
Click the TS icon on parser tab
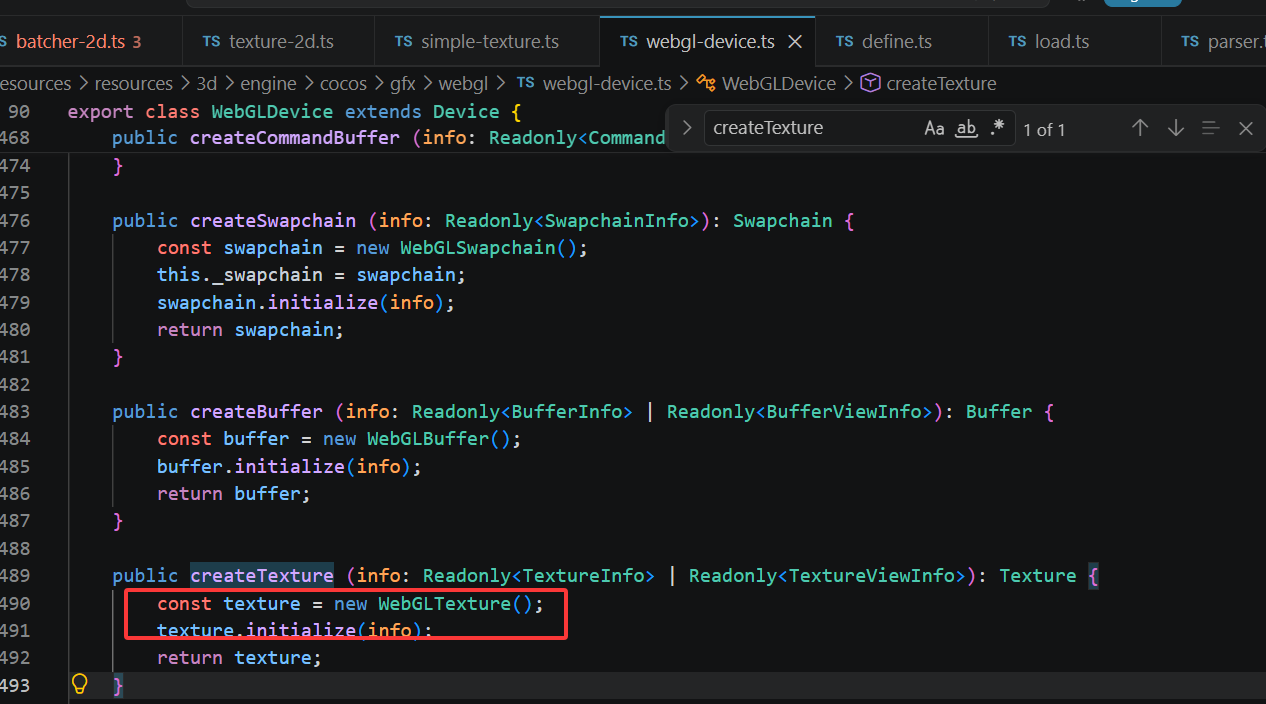(1190, 42)
